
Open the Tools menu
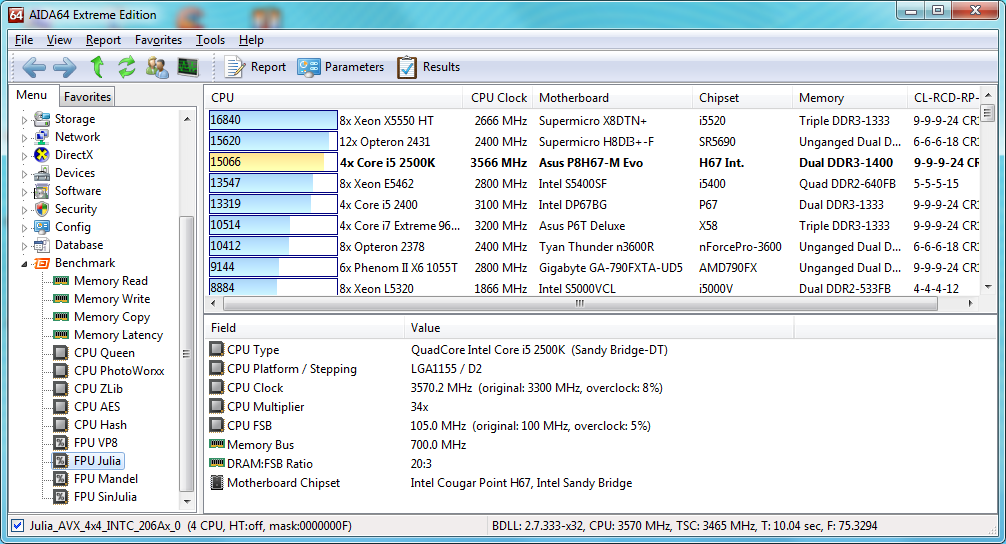coord(210,40)
